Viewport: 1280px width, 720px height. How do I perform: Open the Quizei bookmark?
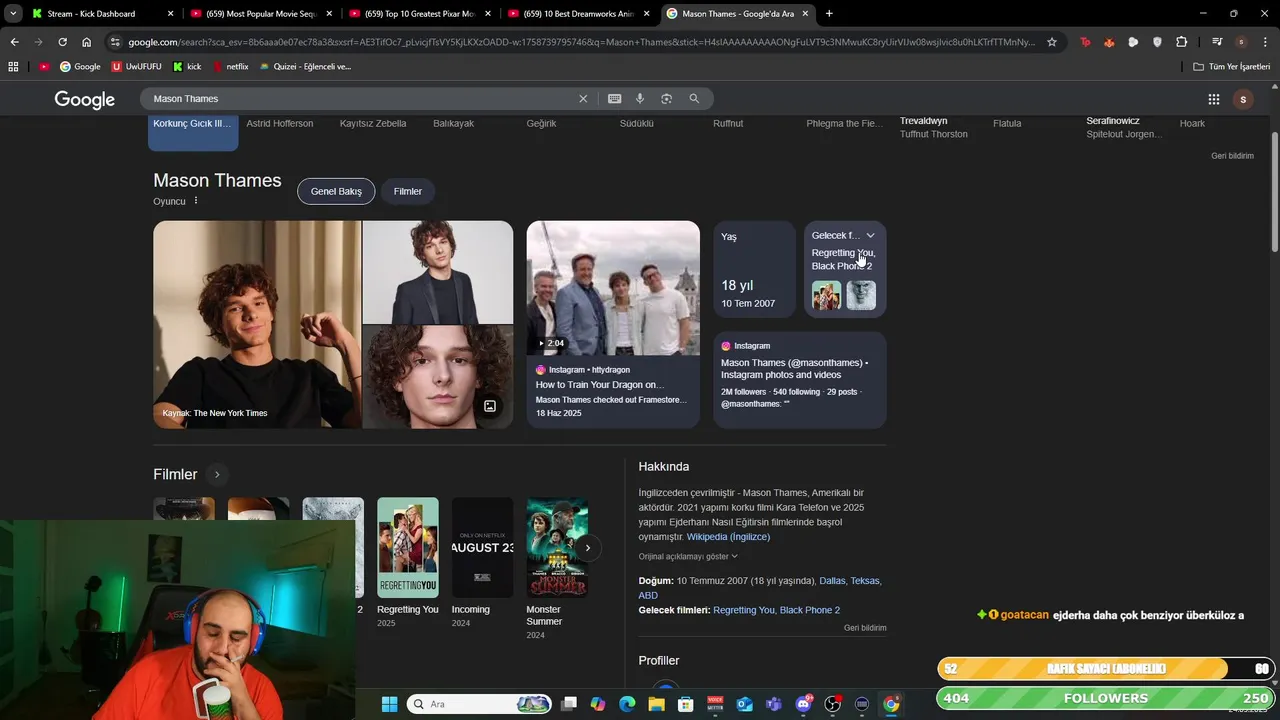[x=305, y=66]
